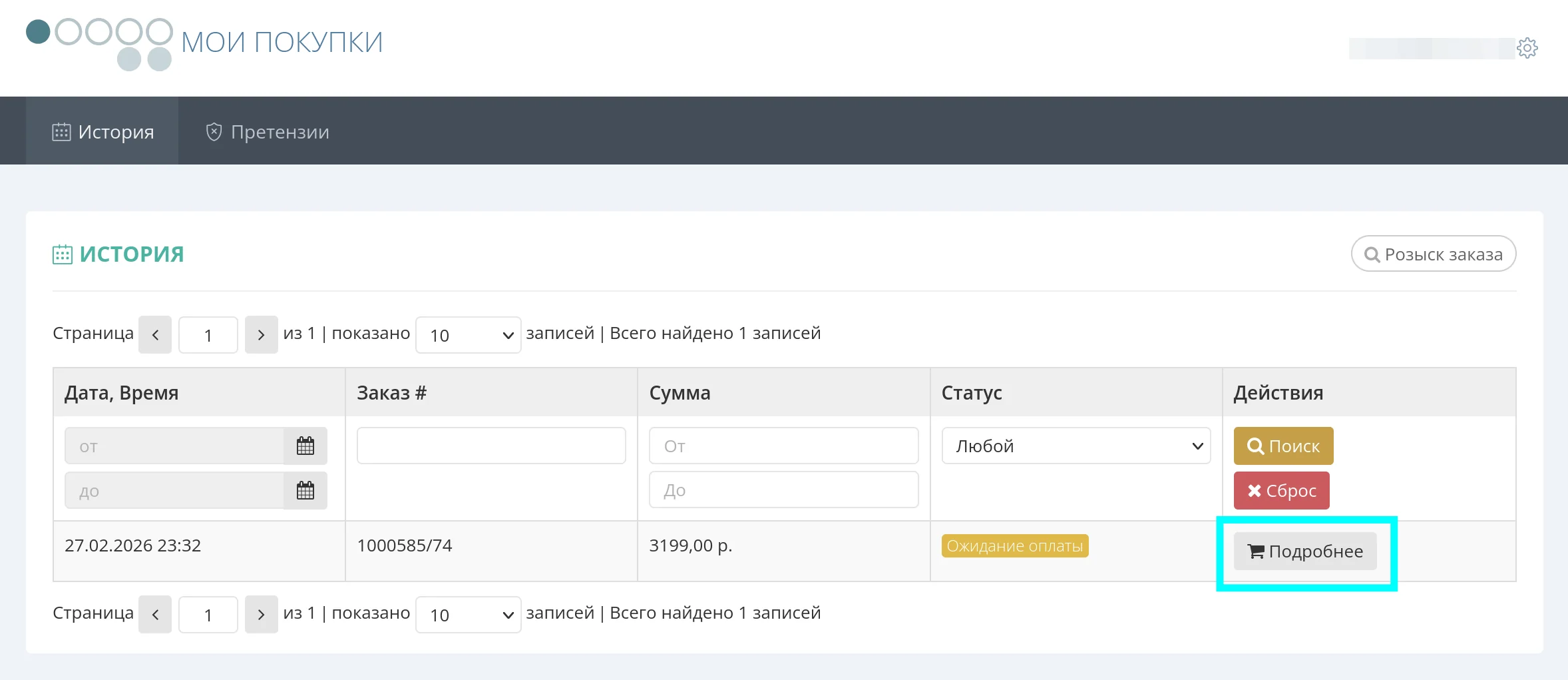
Task: Click the Сумма От input field
Action: pos(783,446)
